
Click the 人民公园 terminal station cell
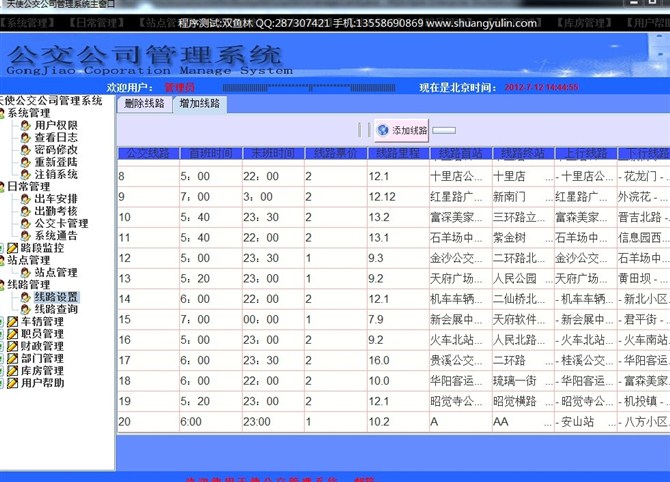[x=523, y=279]
